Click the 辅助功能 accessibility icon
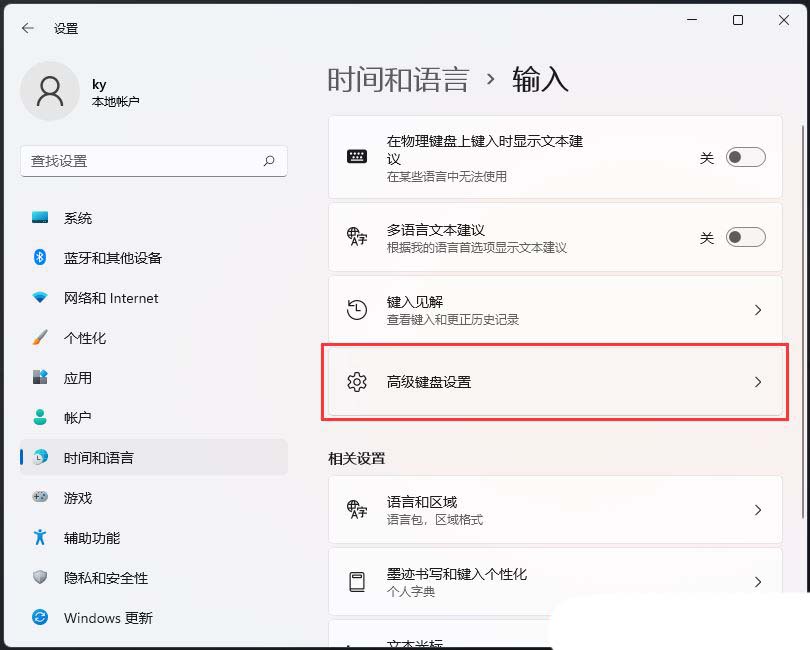This screenshot has width=810, height=650. click(x=40, y=537)
